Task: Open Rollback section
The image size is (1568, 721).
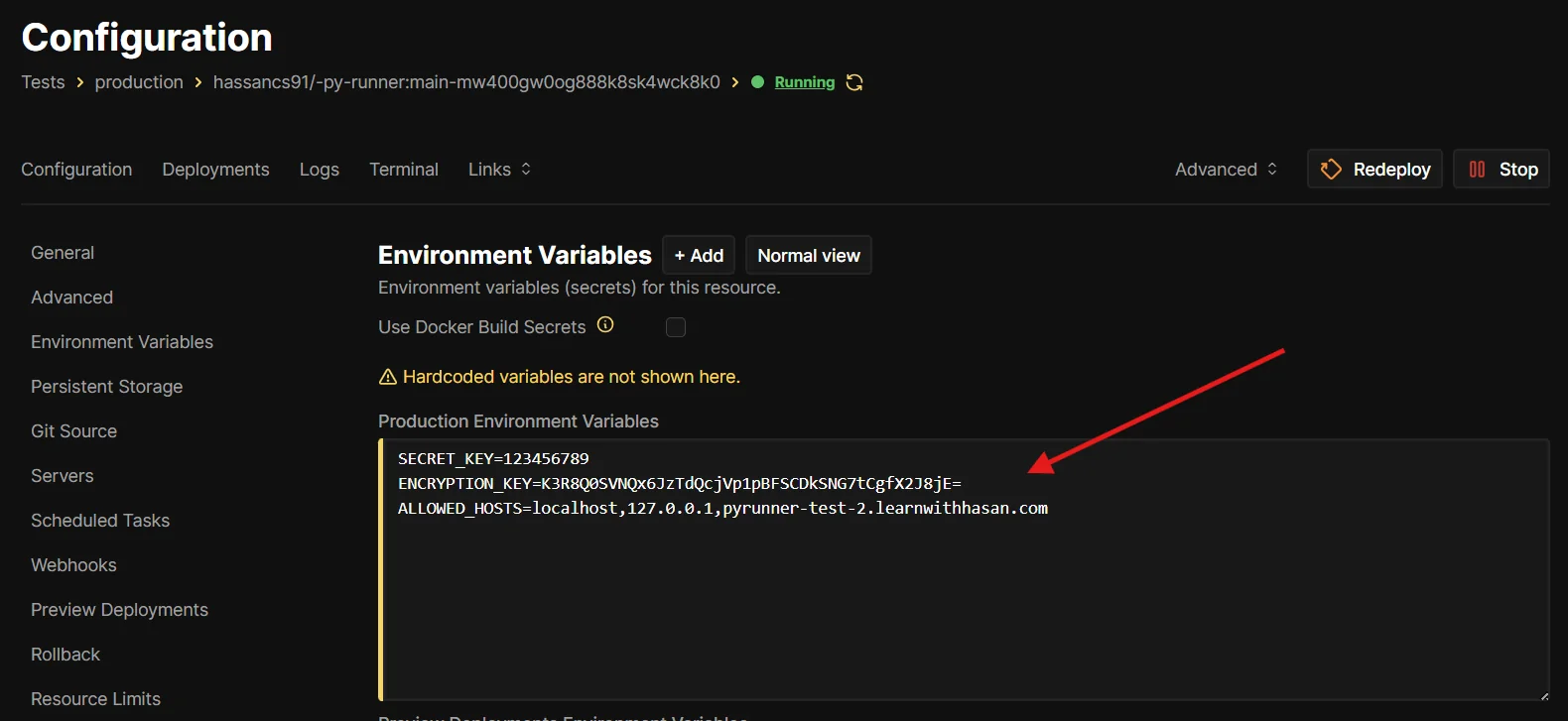Action: 65,655
